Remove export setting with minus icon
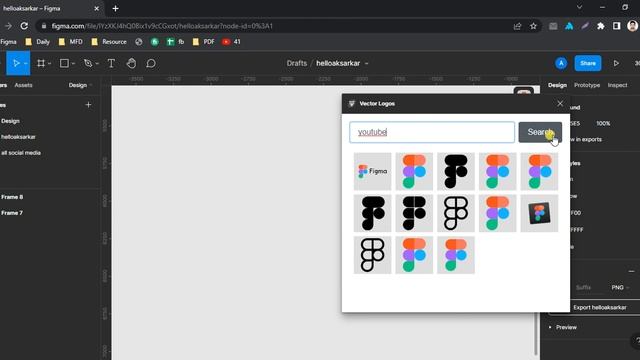Viewport: 640px width, 360px height. 631,271
